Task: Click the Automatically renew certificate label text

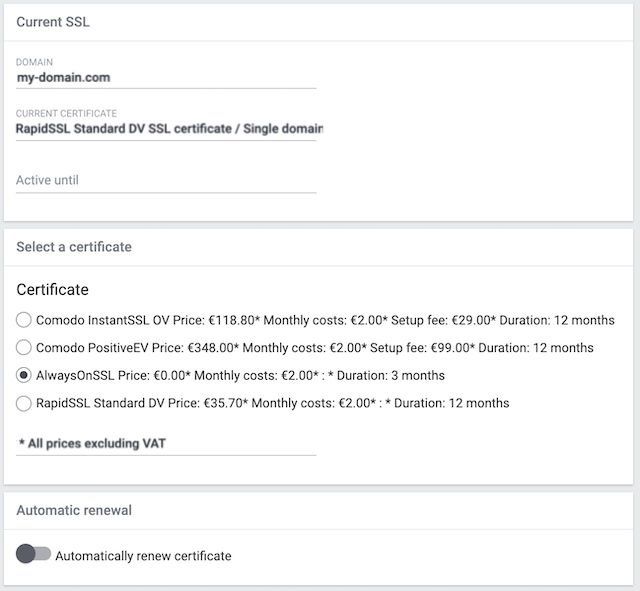Action: click(x=143, y=556)
